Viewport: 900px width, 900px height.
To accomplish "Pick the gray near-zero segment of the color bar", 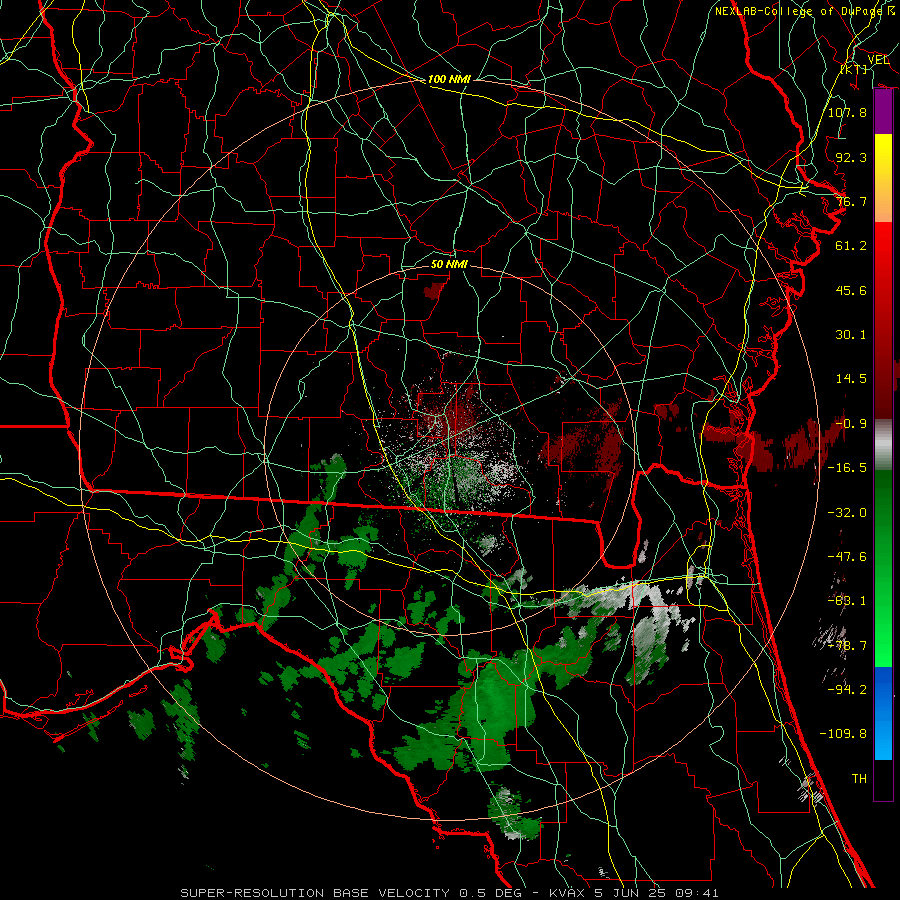I will tap(883, 445).
